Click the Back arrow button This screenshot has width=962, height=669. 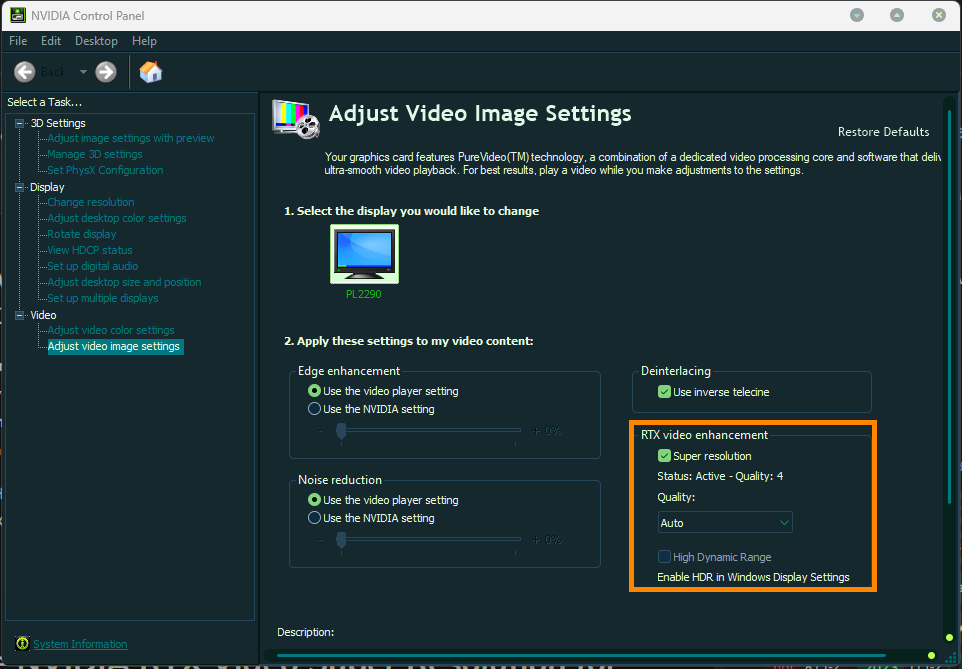point(25,72)
